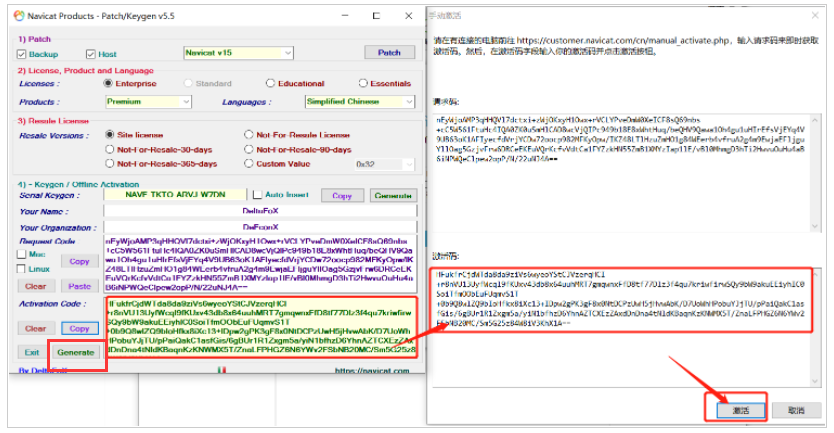
Task: Click Generate beside the Exit button
Action: point(76,352)
